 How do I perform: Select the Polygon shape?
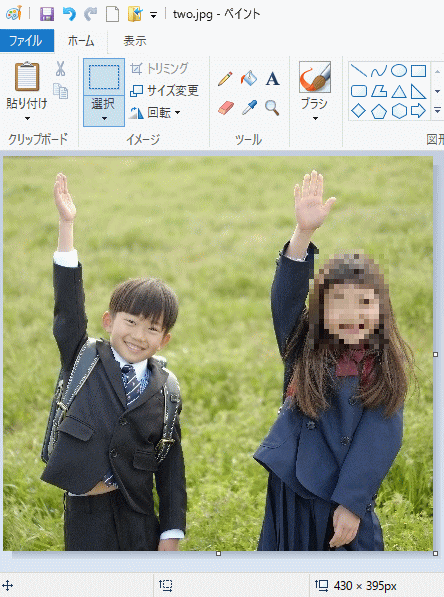[x=379, y=91]
